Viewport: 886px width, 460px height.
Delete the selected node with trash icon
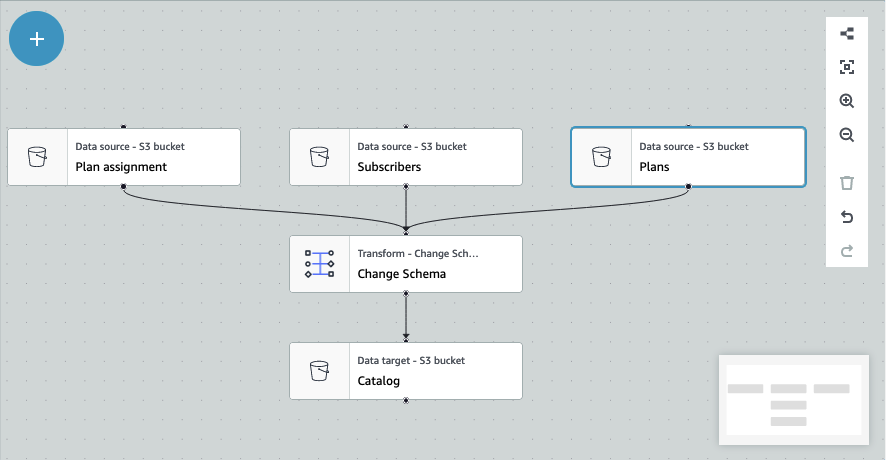pyautogui.click(x=847, y=183)
